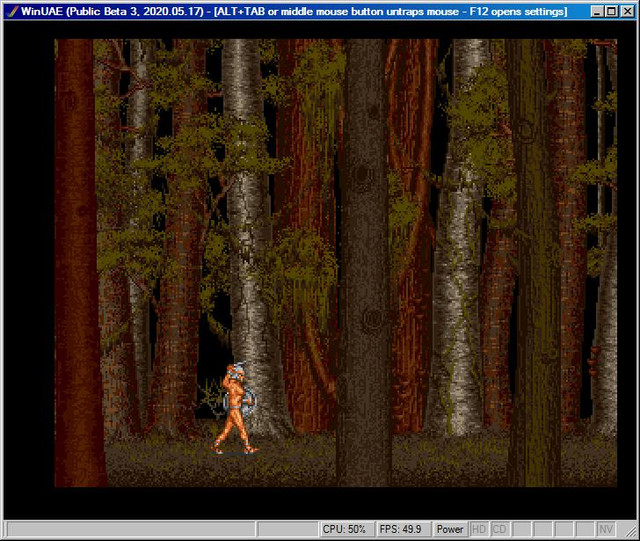Click the WinUAE title bar app icon
This screenshot has width=640, height=541.
(x=13, y=11)
